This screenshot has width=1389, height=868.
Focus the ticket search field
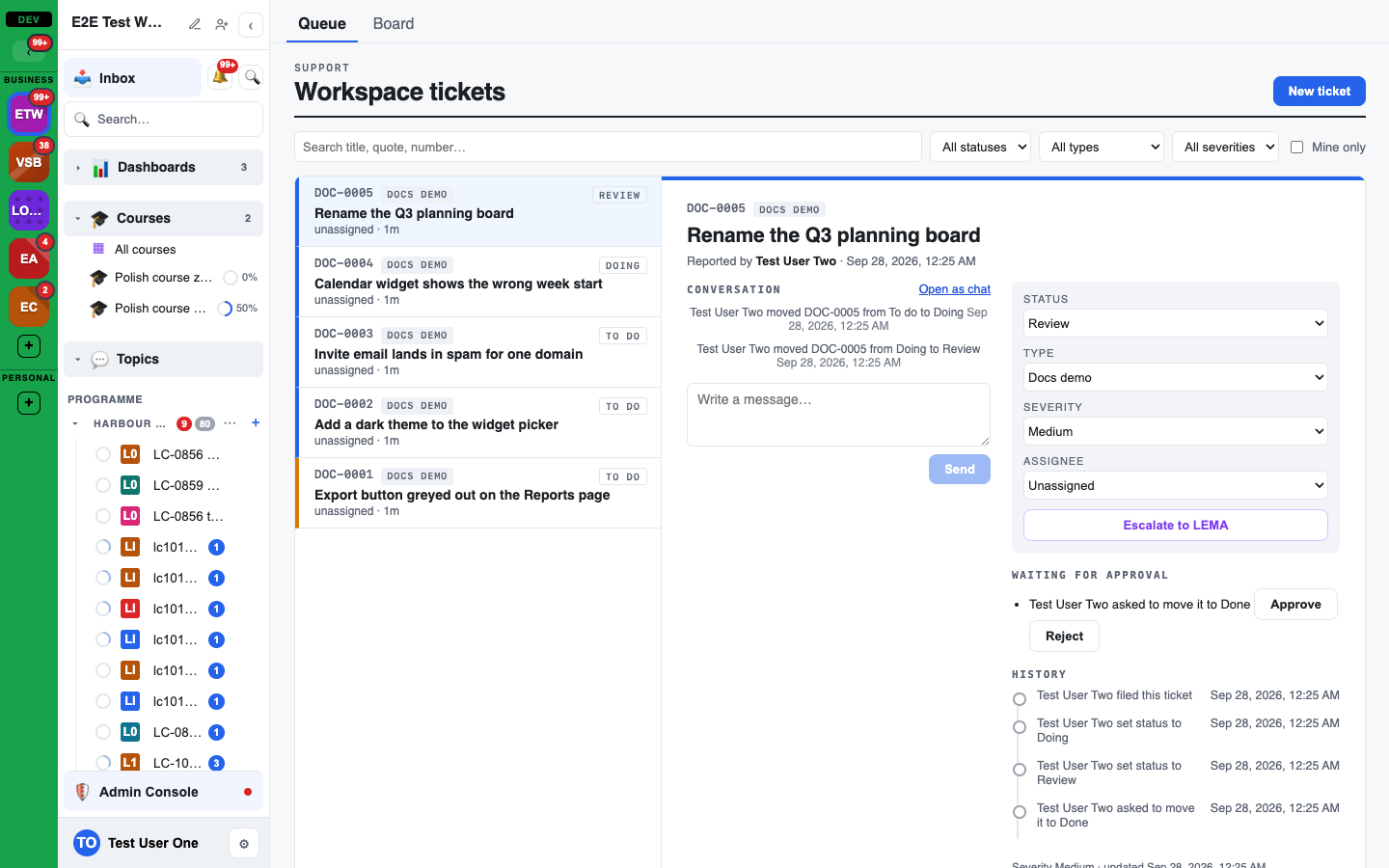[608, 147]
